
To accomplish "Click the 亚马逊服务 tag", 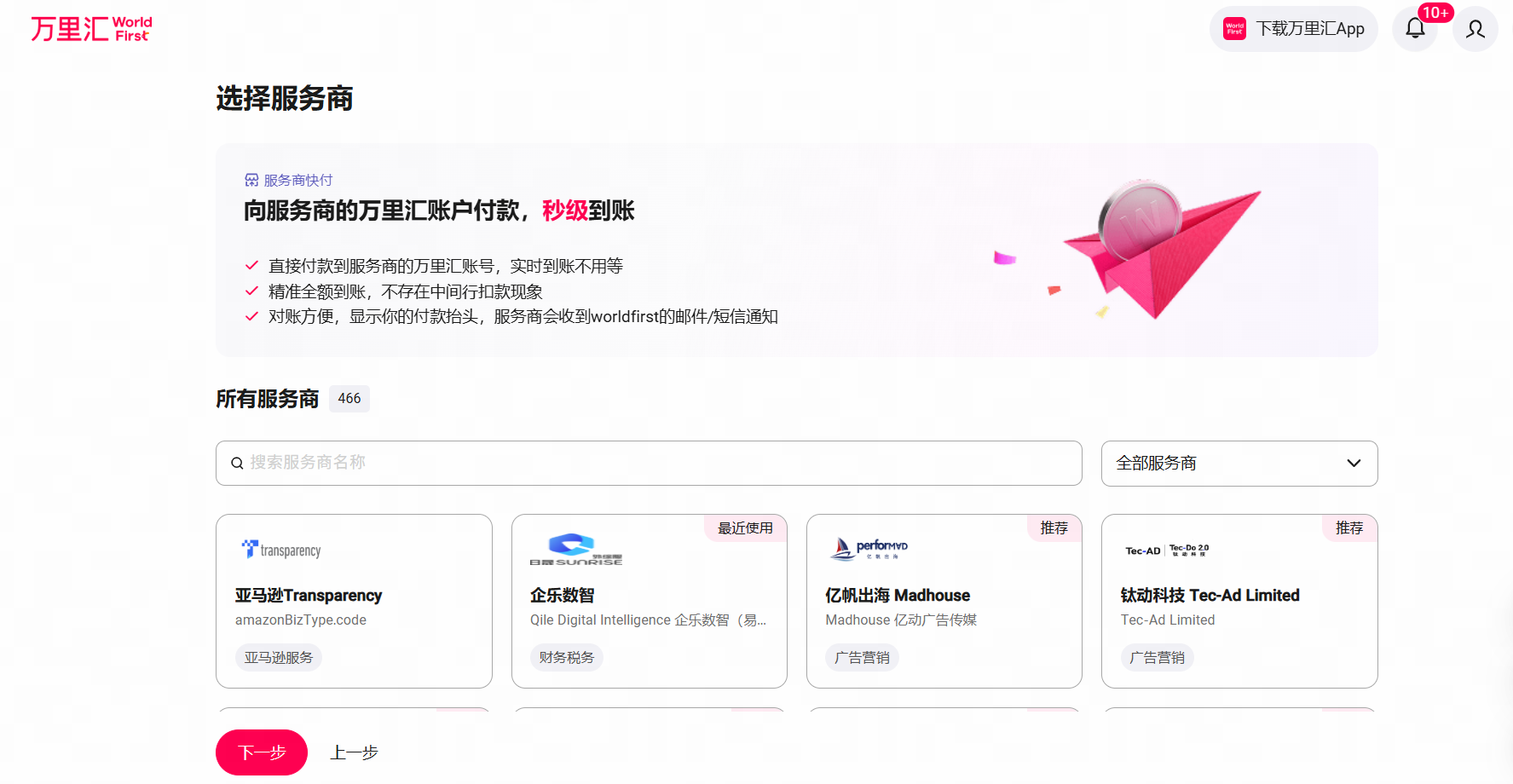I will 279,658.
